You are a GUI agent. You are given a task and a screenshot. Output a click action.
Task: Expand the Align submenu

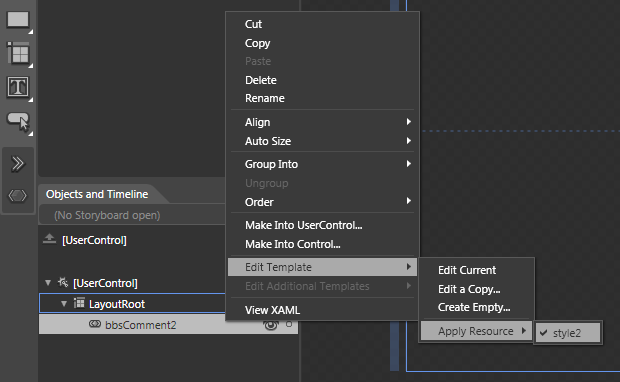tap(323, 122)
